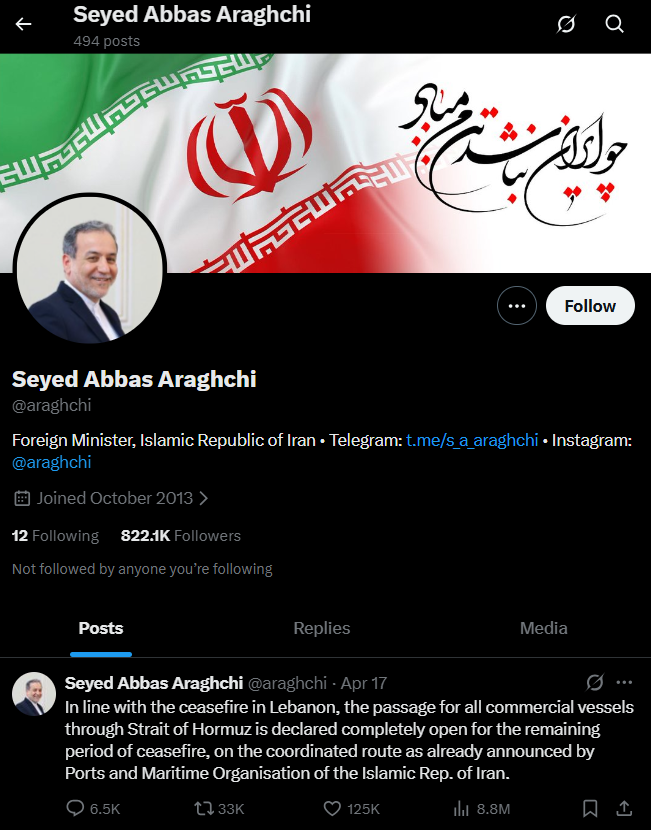View the 12 Following list
The image size is (651, 830).
tap(55, 536)
